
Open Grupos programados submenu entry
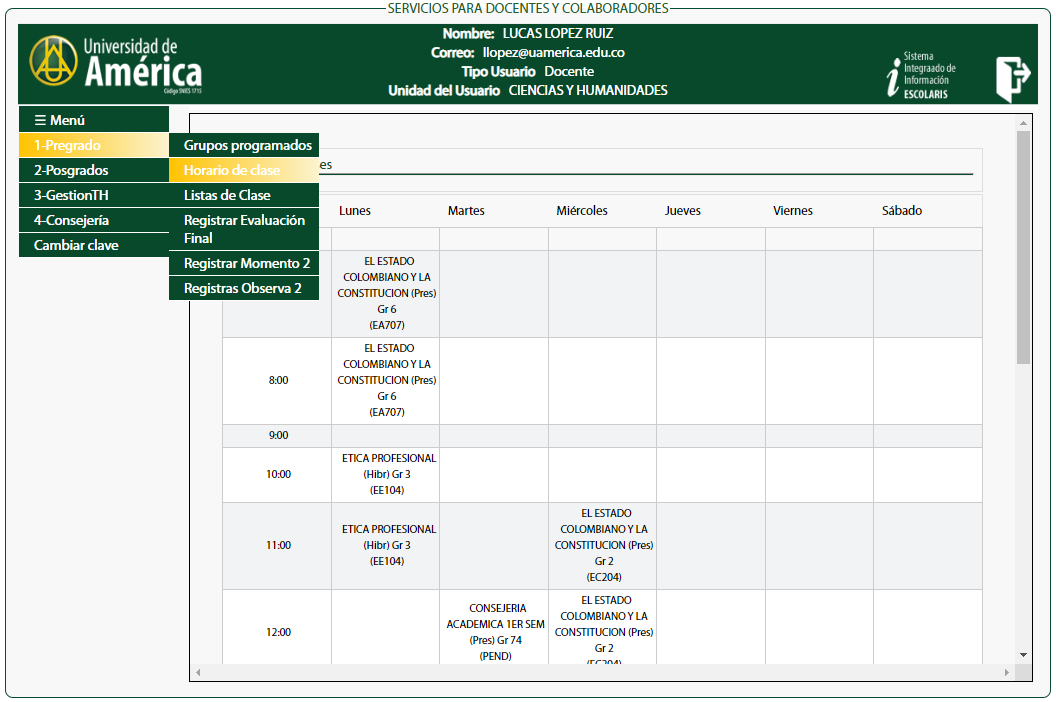tap(244, 145)
